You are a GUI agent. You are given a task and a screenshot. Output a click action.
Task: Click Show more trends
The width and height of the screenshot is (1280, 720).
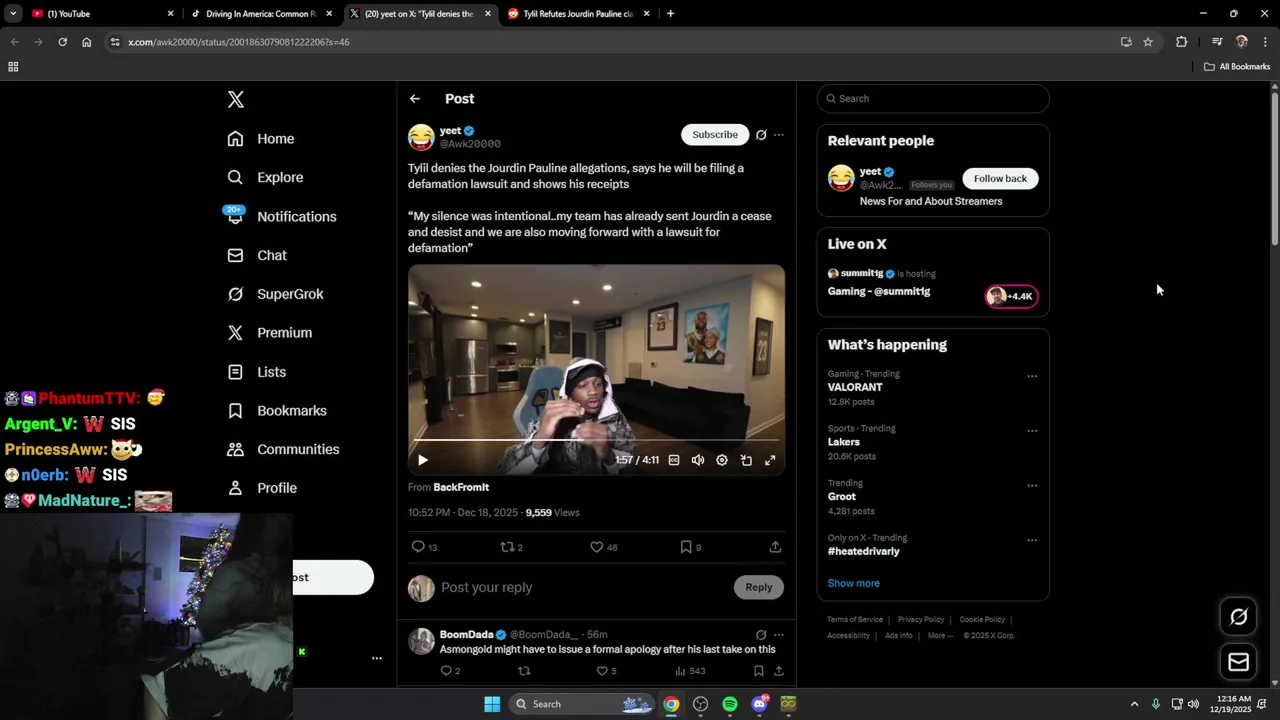point(854,583)
